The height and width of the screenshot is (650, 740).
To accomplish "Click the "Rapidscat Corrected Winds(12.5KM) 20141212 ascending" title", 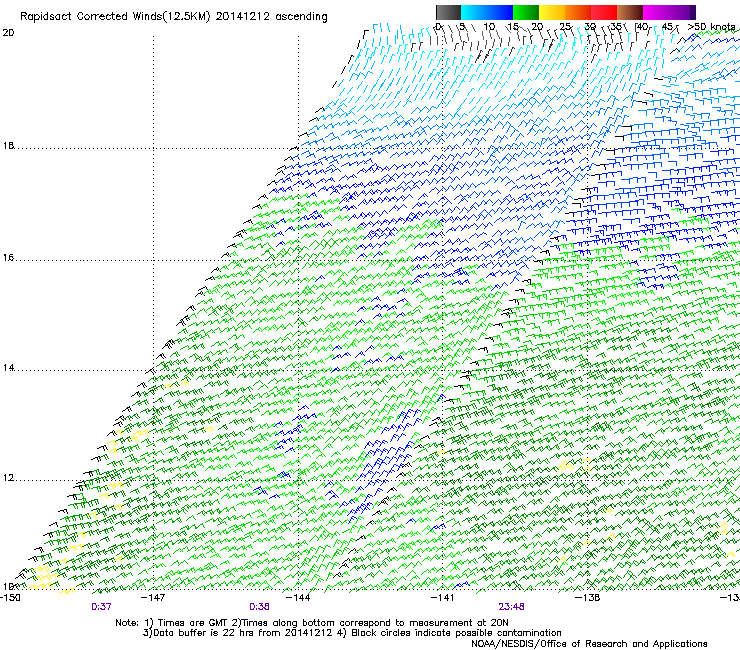I will (x=174, y=17).
